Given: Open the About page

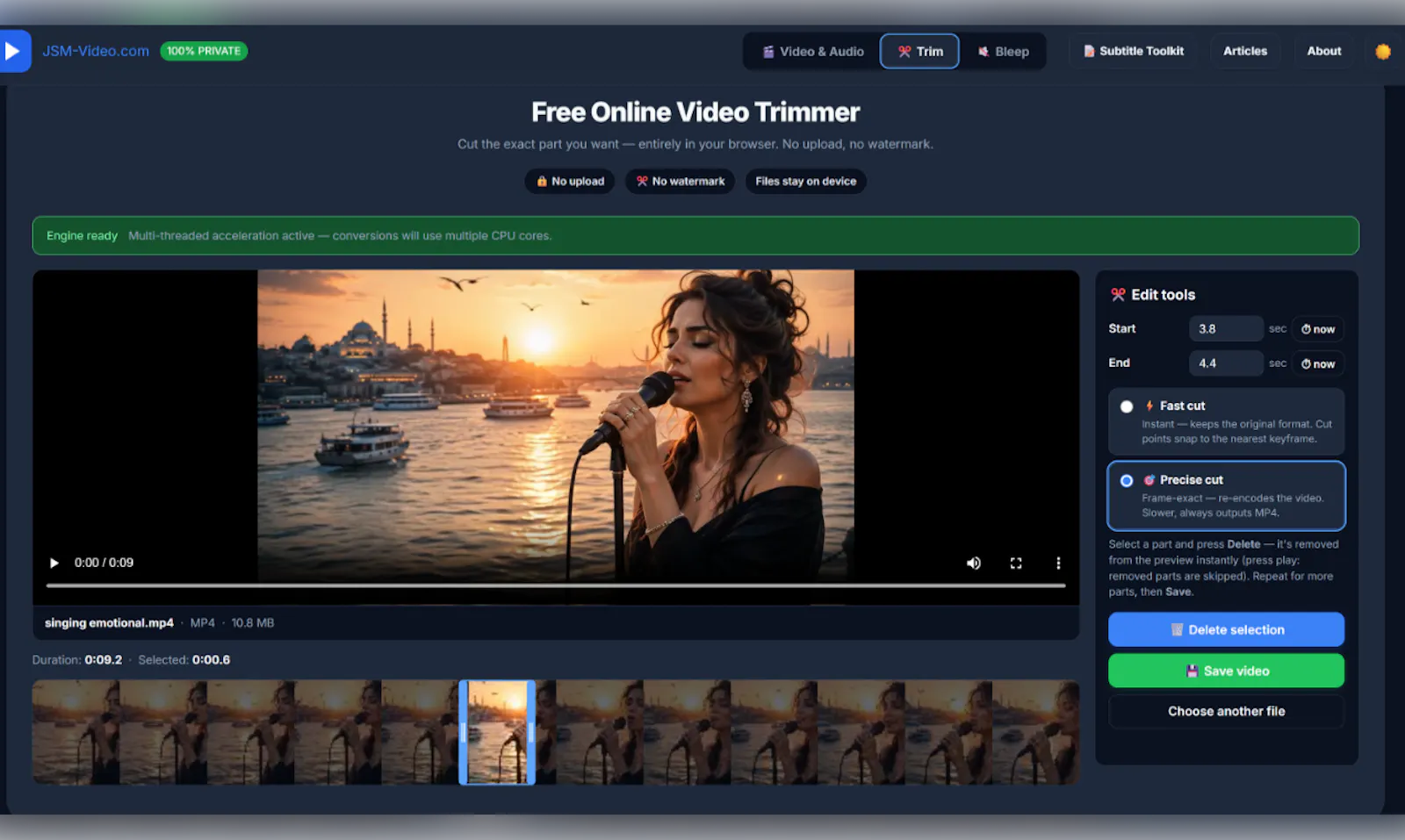Looking at the screenshot, I should [x=1324, y=51].
